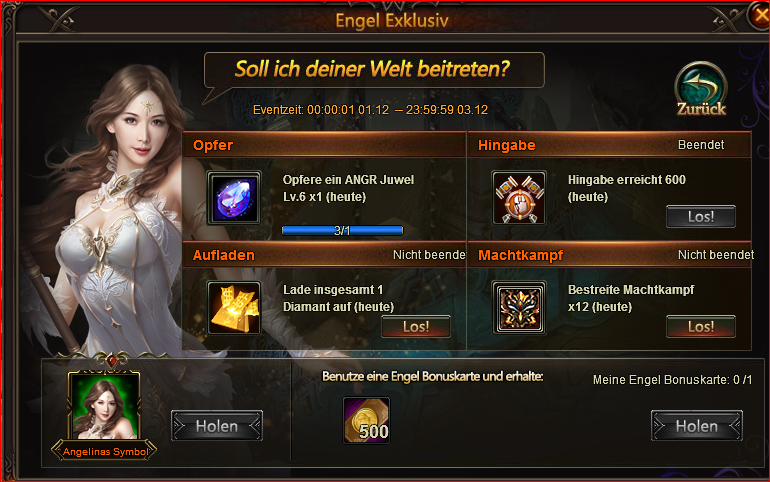Close the Engel Exklusiv window
This screenshot has width=770, height=482.
(760, 16)
